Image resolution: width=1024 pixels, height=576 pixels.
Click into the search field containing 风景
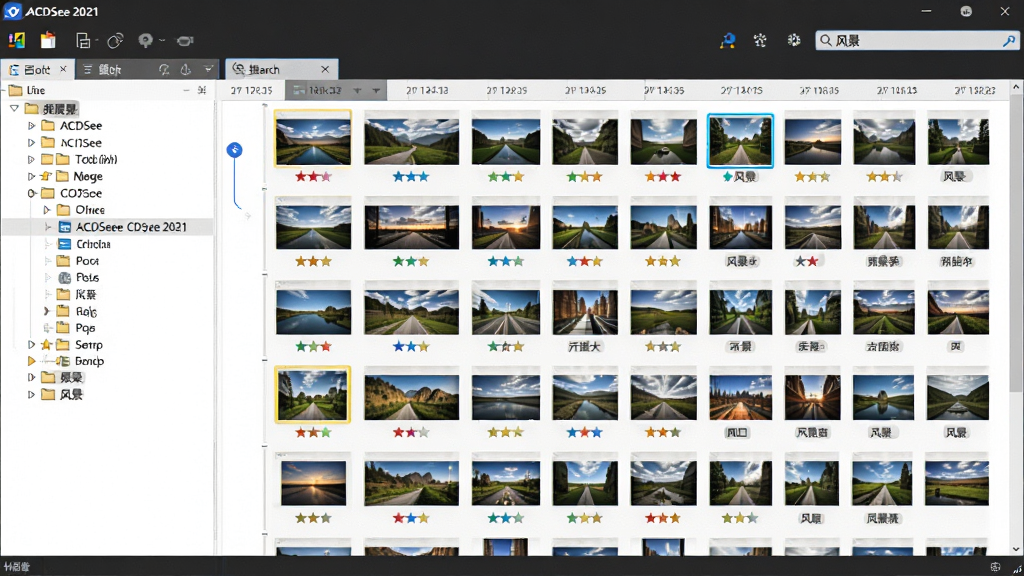pyautogui.click(x=914, y=40)
